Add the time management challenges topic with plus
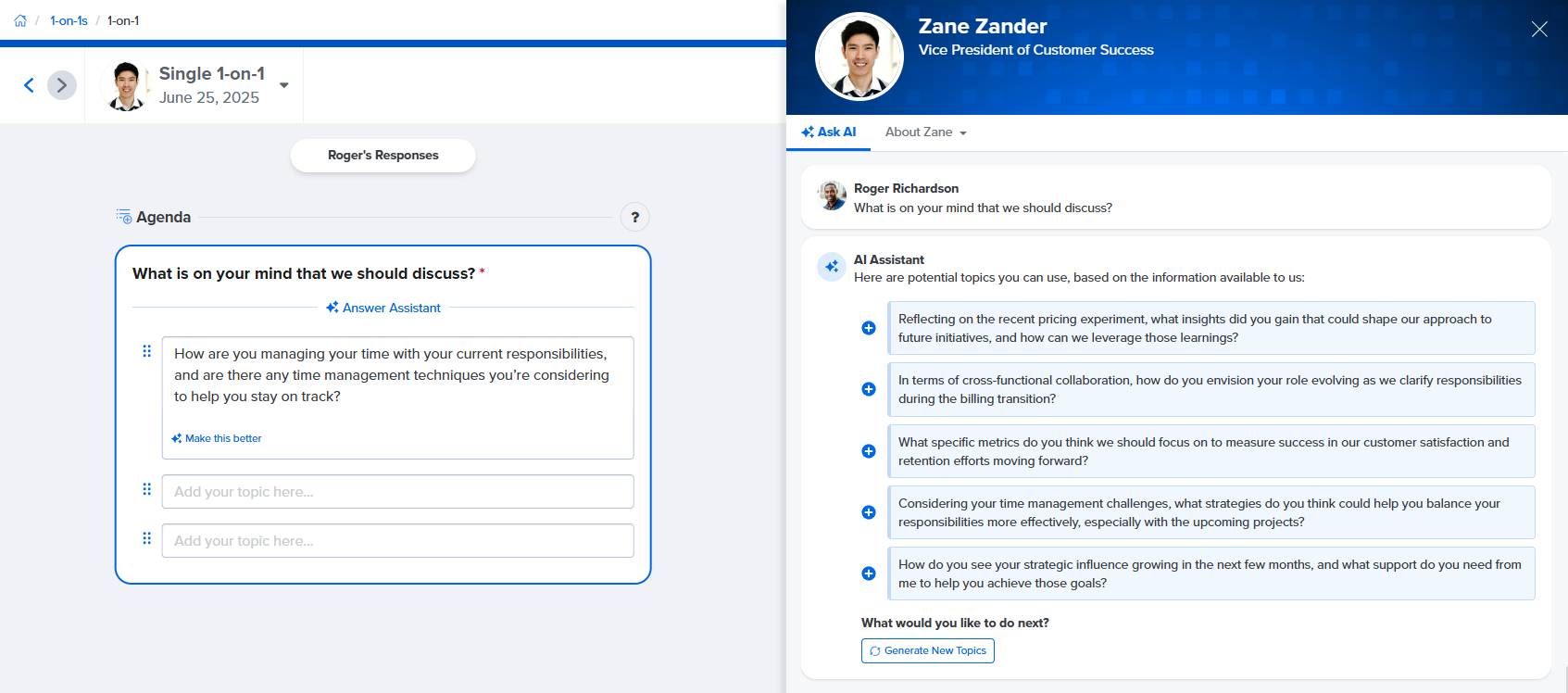This screenshot has height=693, width=1568. pyautogui.click(x=869, y=512)
